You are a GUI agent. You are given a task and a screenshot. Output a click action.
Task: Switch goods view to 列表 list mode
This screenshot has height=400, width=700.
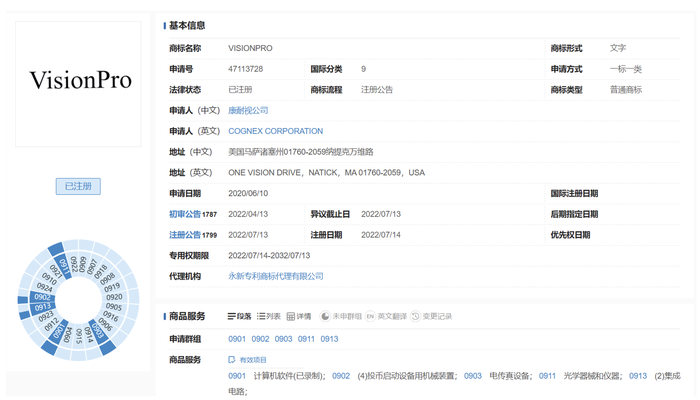(x=269, y=317)
